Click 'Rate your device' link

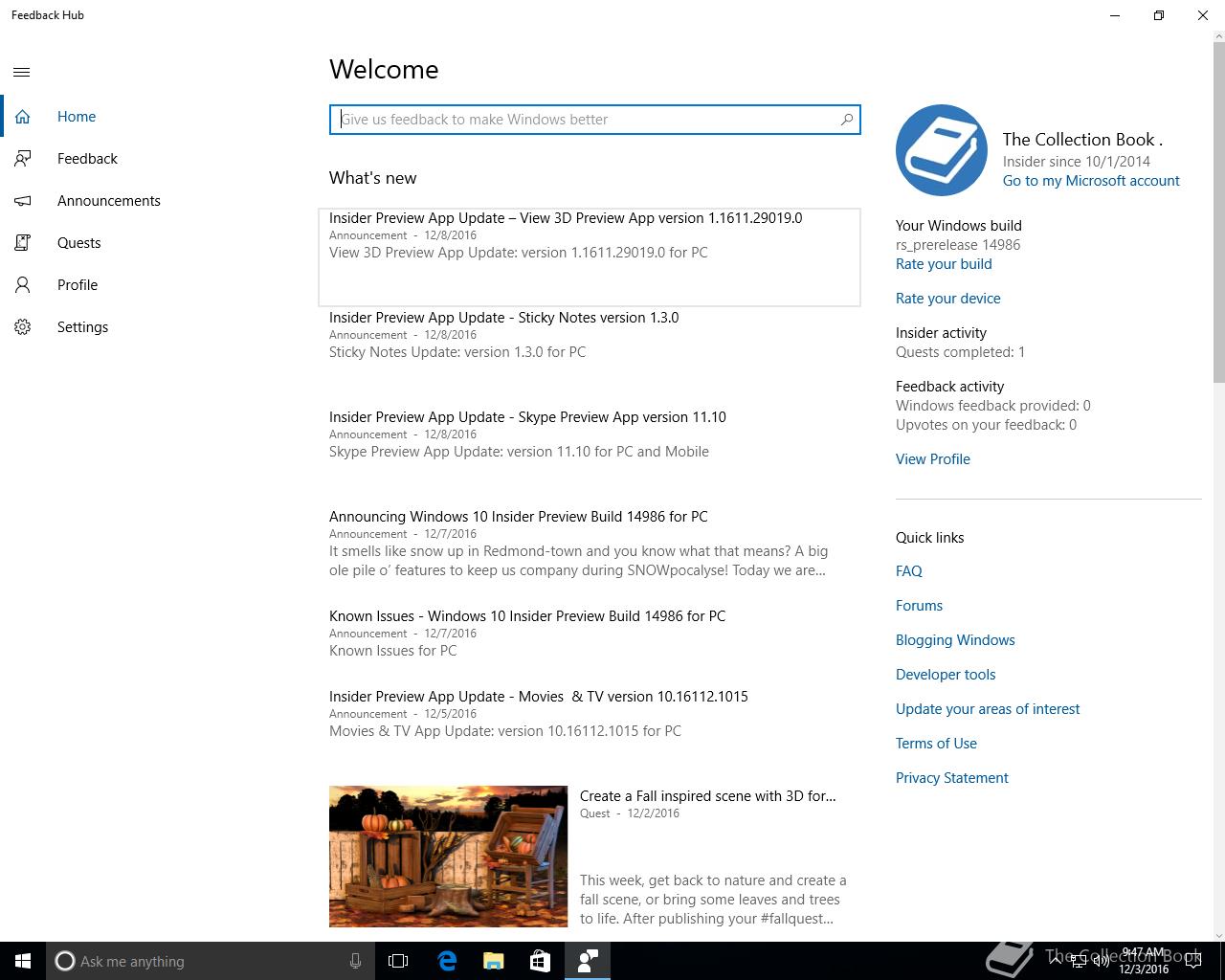click(947, 299)
